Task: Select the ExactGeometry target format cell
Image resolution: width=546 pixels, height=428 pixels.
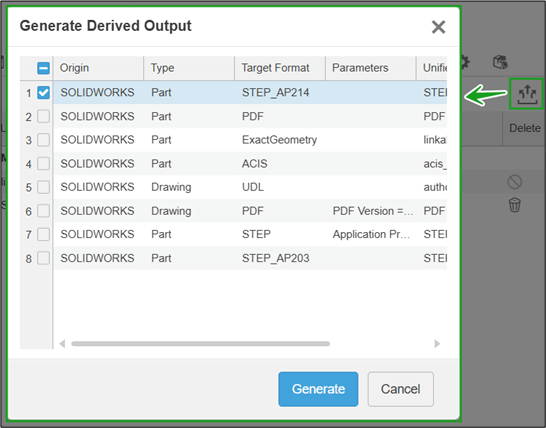Action: click(x=280, y=140)
